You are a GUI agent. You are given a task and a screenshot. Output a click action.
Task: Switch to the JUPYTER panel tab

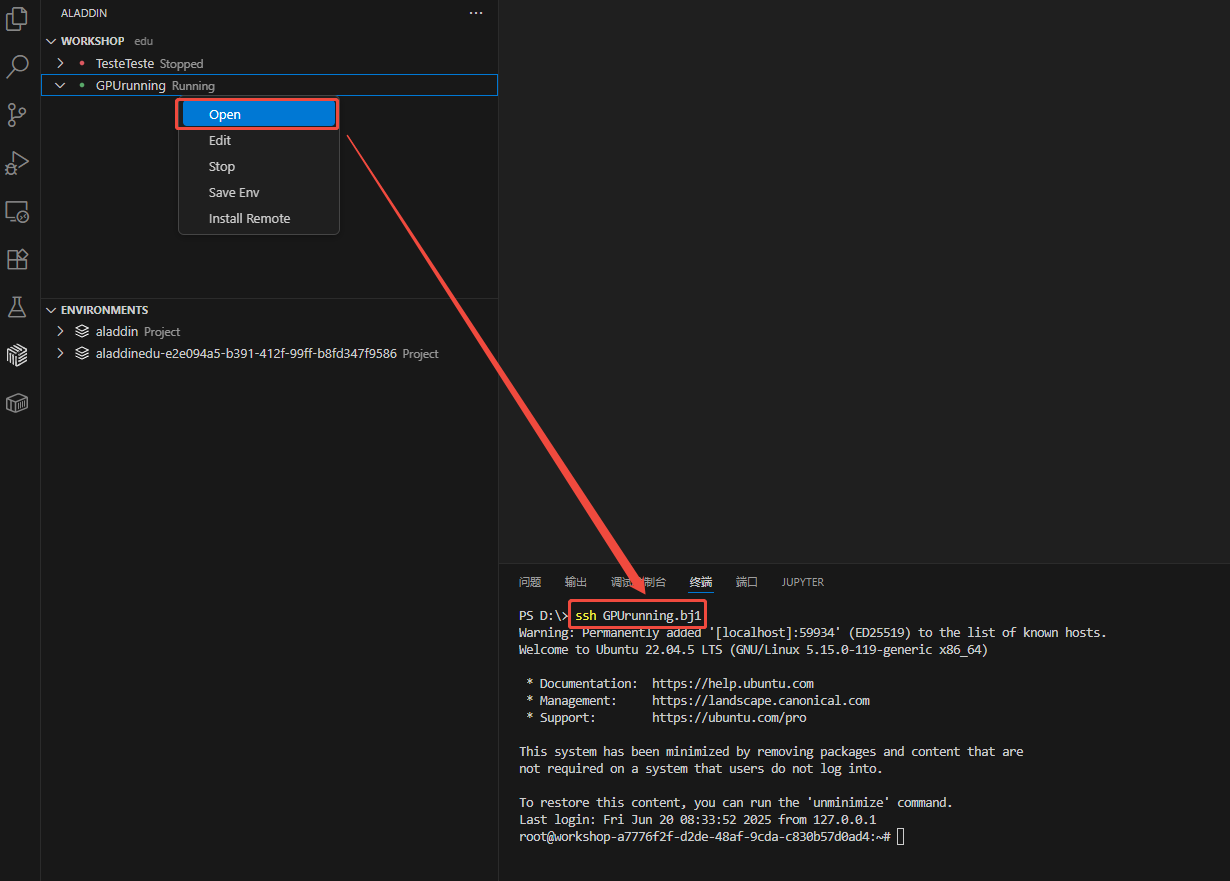[802, 582]
